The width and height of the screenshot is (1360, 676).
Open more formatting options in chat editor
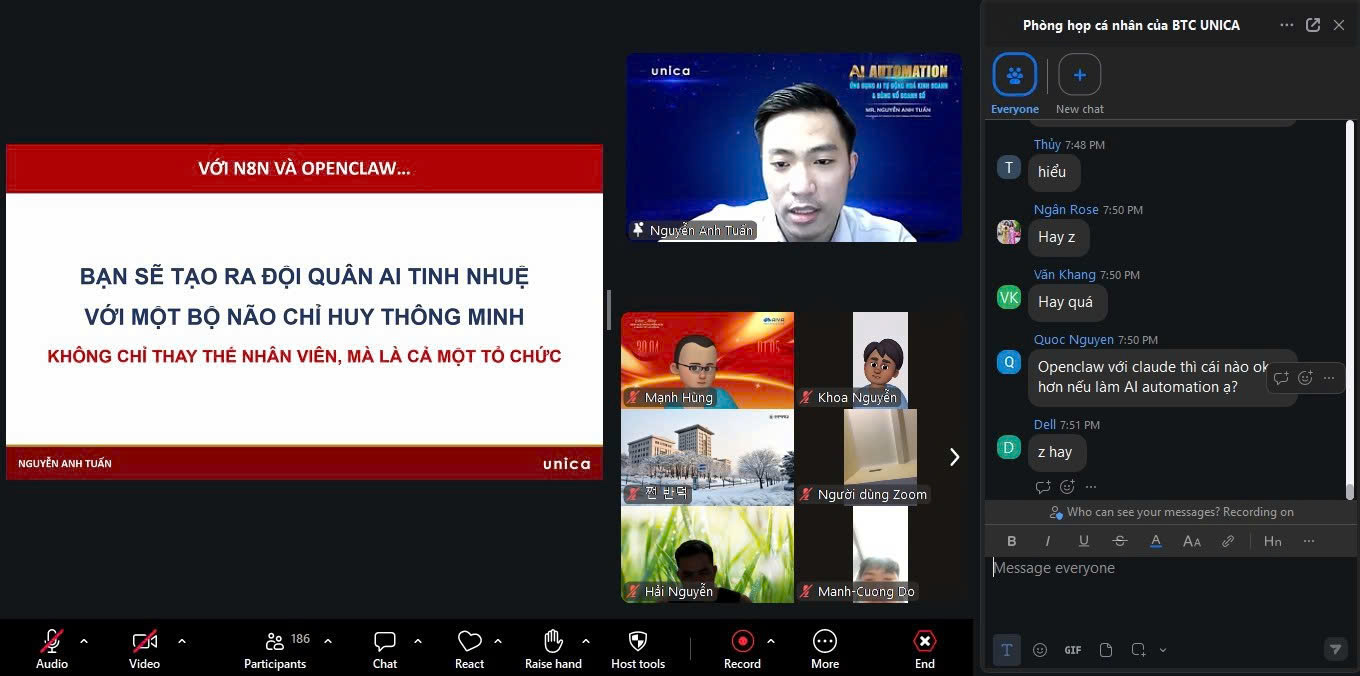tap(1309, 541)
